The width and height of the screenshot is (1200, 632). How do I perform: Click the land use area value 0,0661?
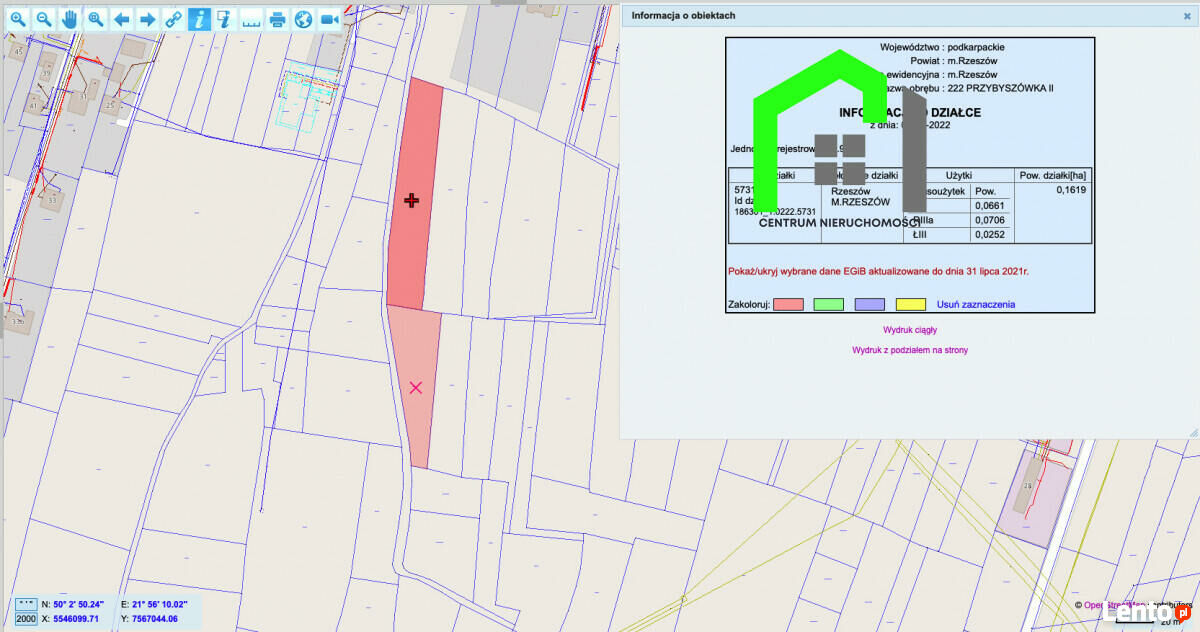[x=991, y=205]
